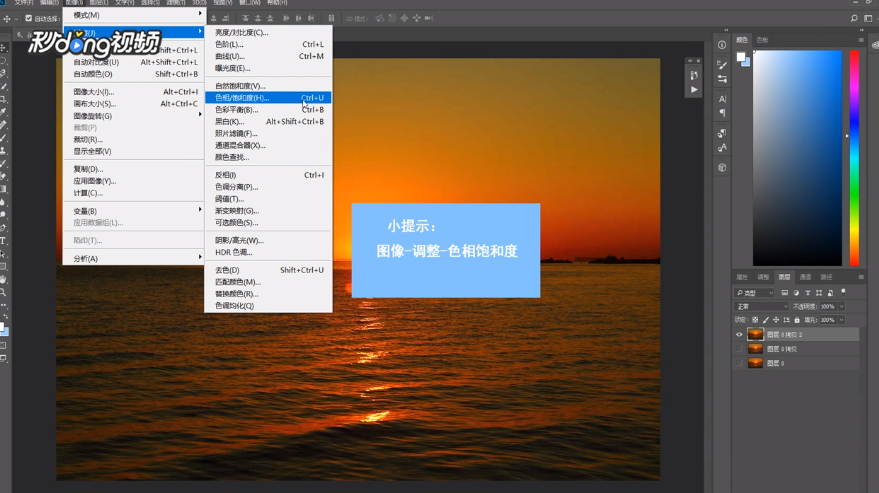Viewport: 879px width, 493px height.
Task: Open the blend mode '正常' dropdown
Action: 761,306
